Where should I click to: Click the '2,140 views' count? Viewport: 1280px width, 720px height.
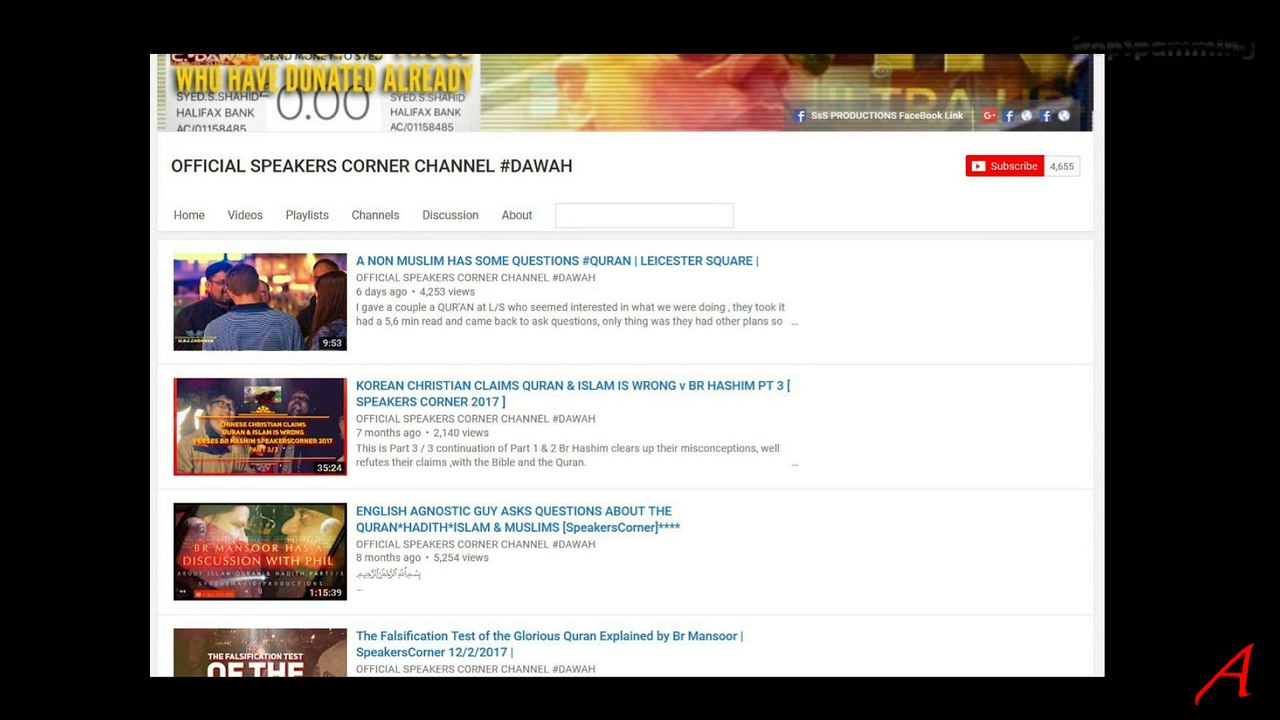461,433
